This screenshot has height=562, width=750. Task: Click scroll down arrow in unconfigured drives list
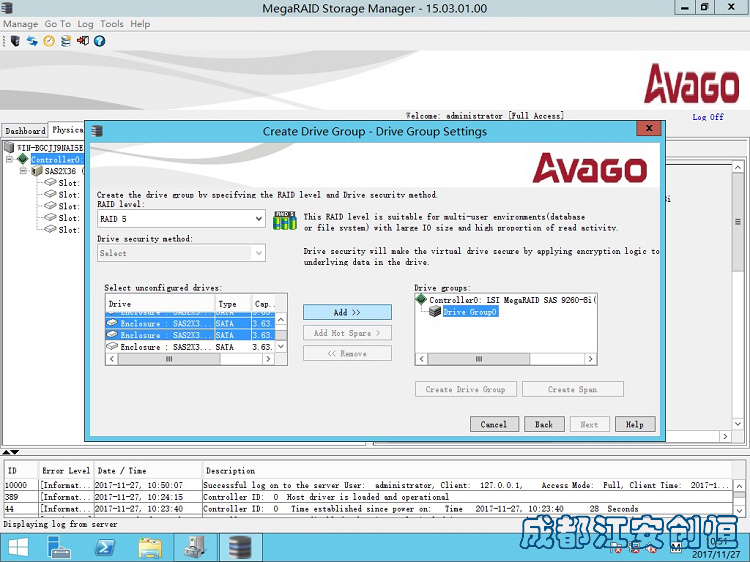281,346
